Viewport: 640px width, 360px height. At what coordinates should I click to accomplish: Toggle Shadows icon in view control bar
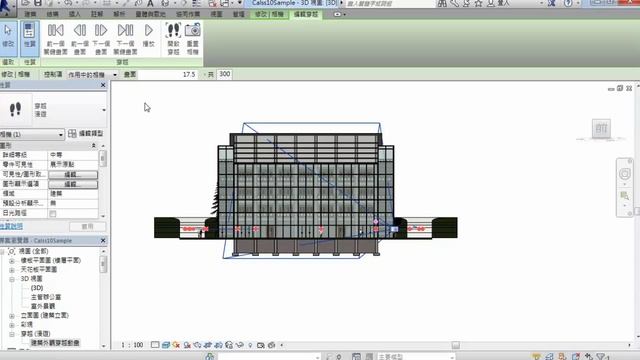coord(187,345)
